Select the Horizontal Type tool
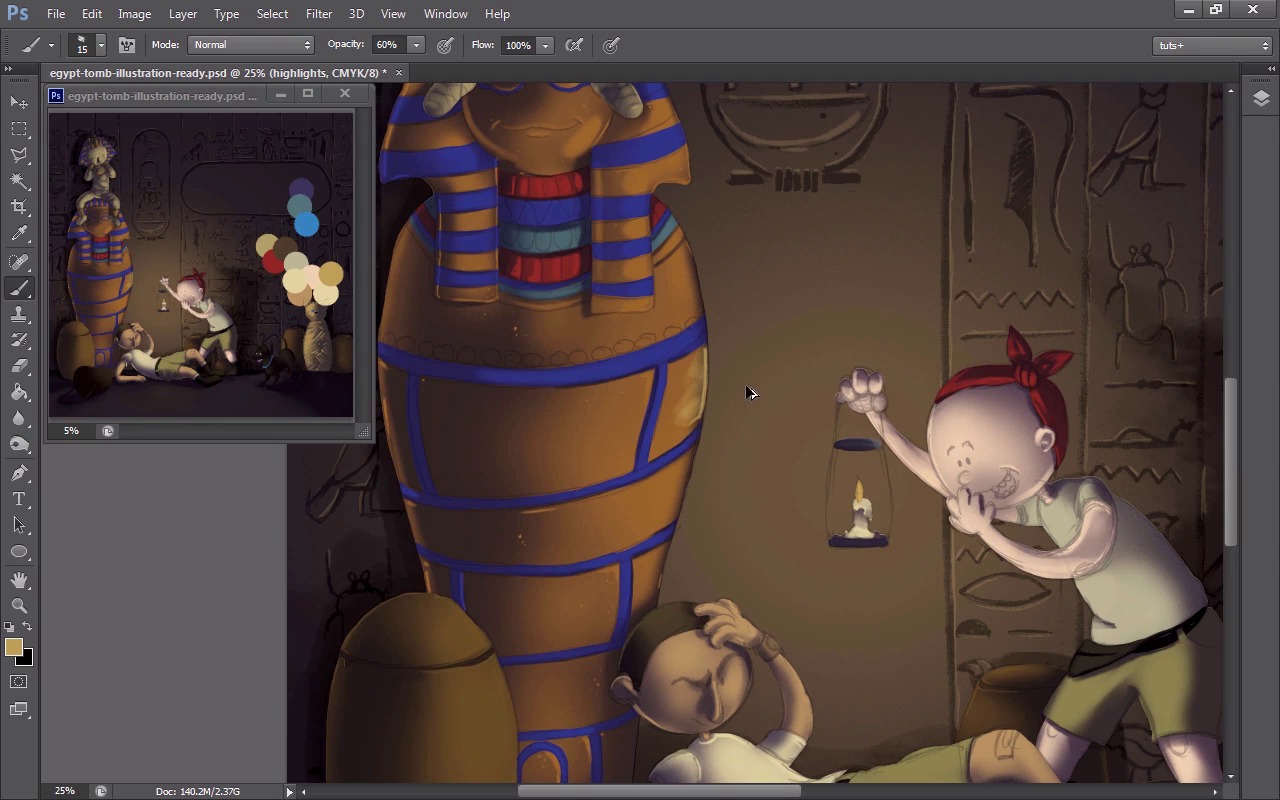Image resolution: width=1280 pixels, height=800 pixels. [19, 499]
